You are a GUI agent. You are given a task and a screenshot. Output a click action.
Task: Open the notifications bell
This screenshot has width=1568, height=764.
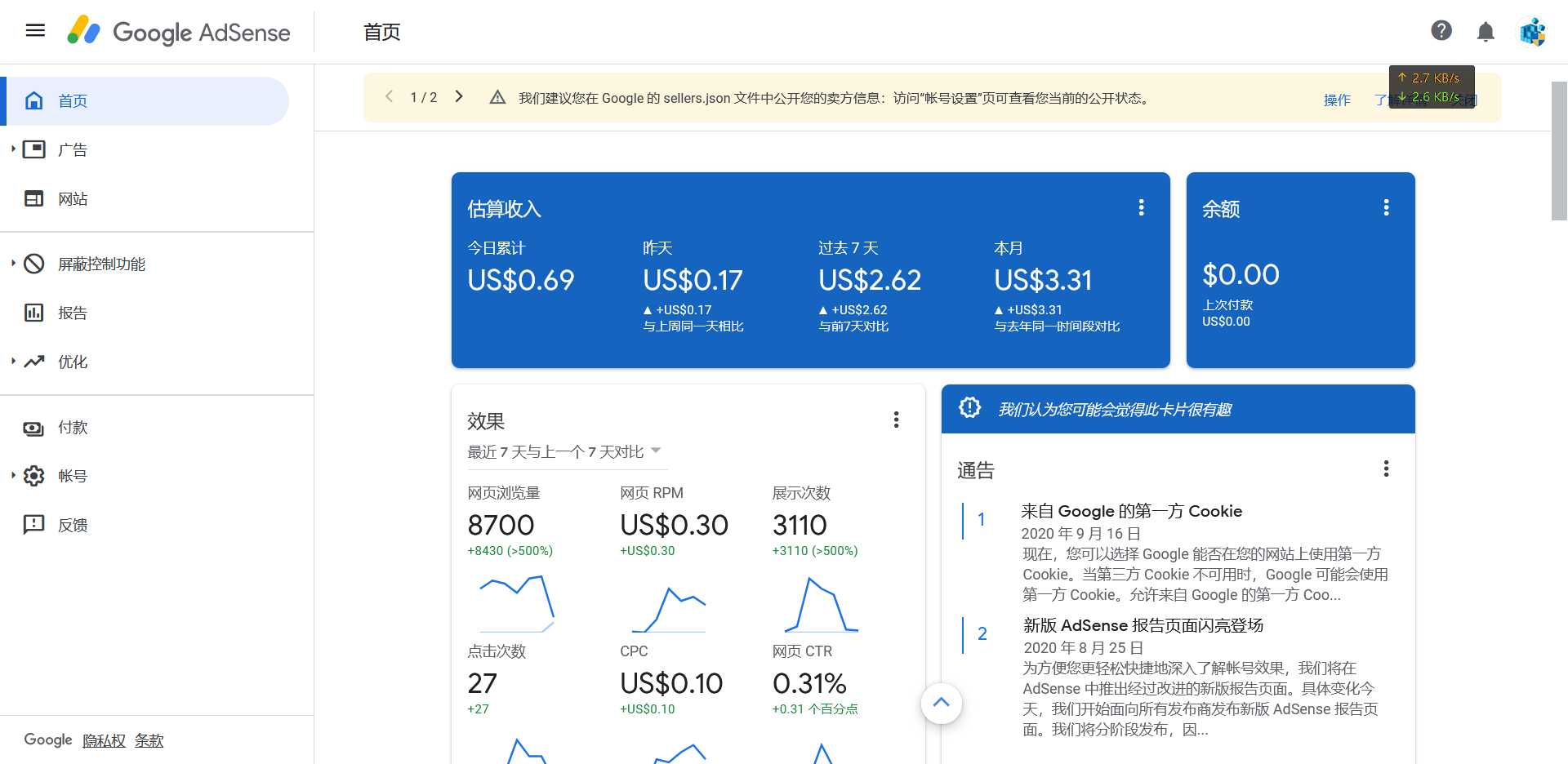(x=1486, y=32)
